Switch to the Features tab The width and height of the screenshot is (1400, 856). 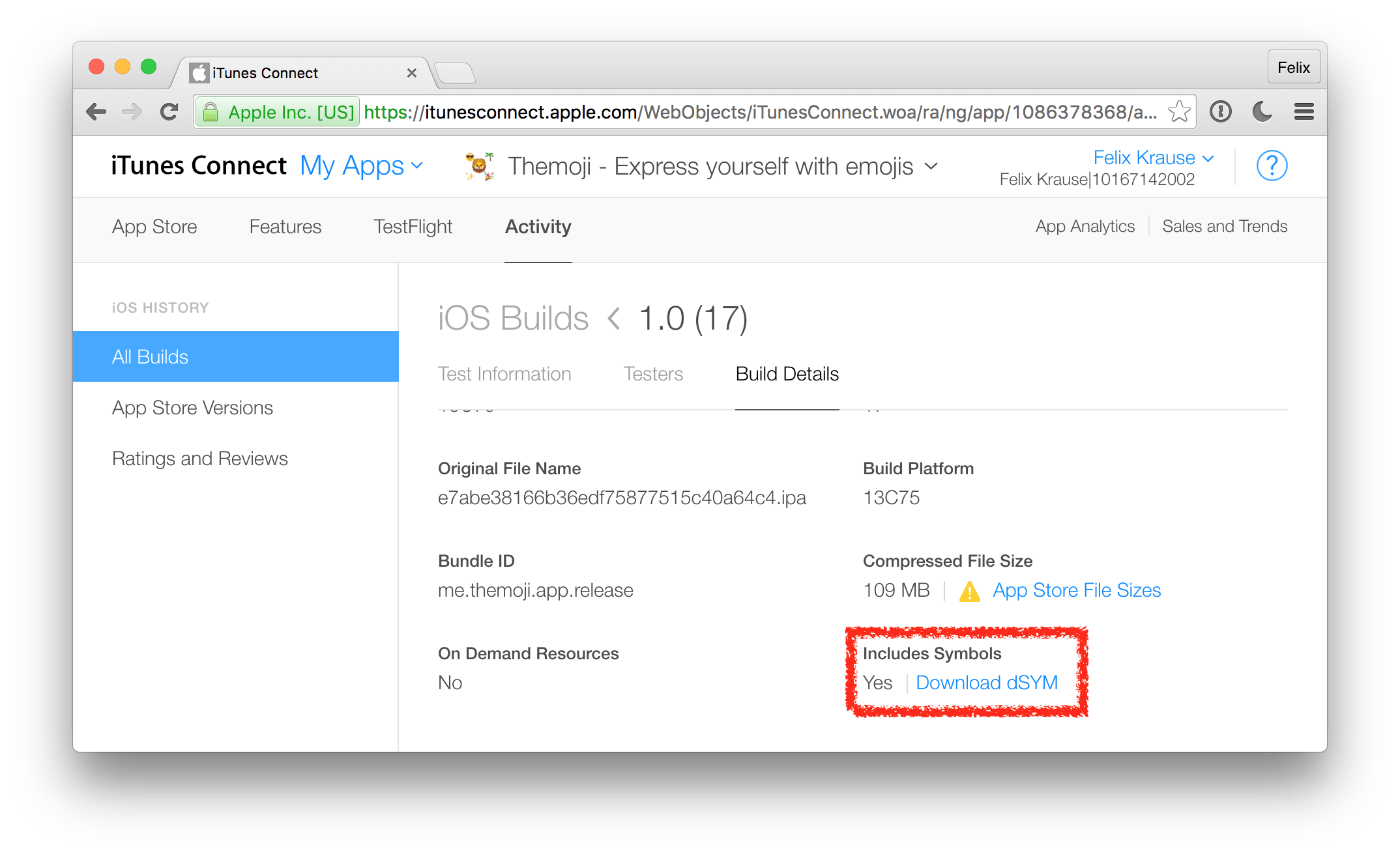pyautogui.click(x=285, y=227)
